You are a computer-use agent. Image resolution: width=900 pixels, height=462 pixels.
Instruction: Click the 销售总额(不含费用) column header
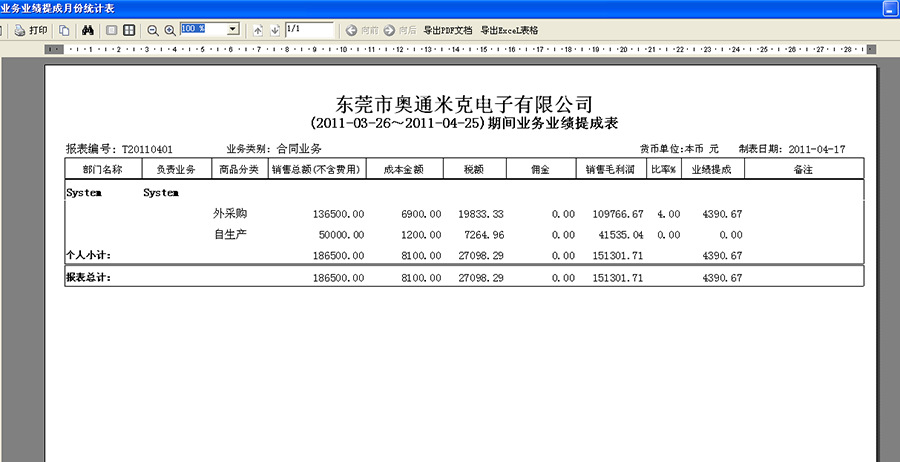point(317,169)
